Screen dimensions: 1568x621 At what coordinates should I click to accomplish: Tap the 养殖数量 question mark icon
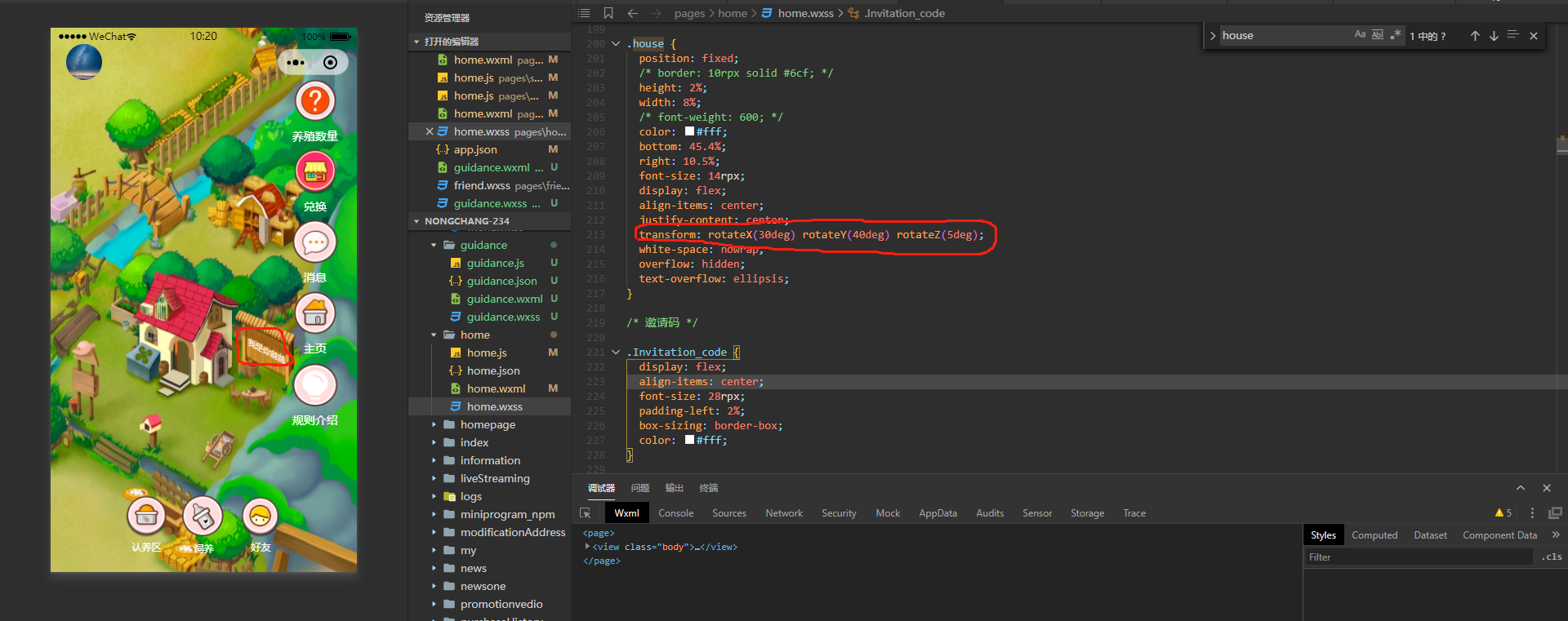click(315, 101)
